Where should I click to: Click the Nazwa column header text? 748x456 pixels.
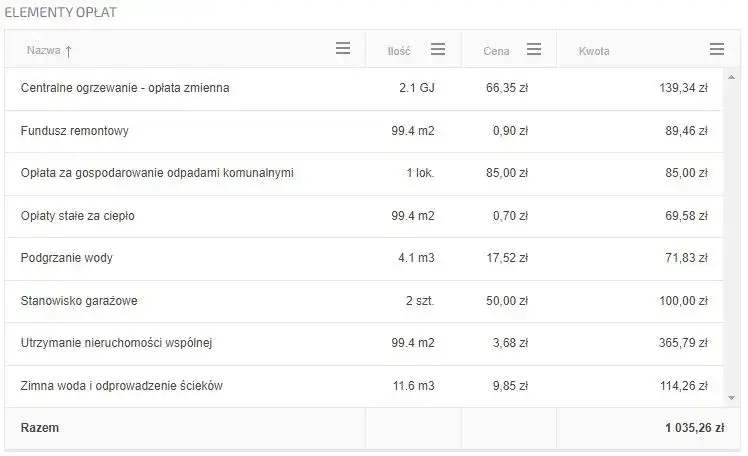pos(43,50)
